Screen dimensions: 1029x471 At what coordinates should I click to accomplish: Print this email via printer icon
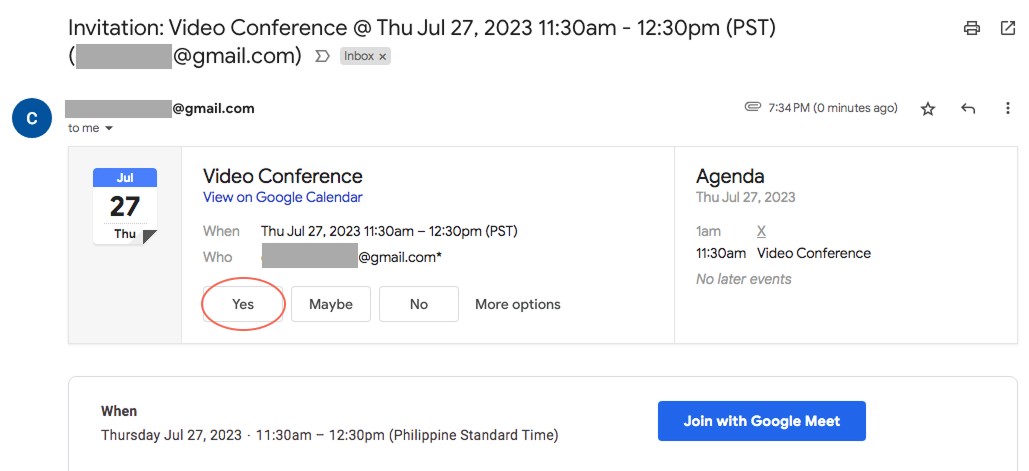(x=972, y=28)
